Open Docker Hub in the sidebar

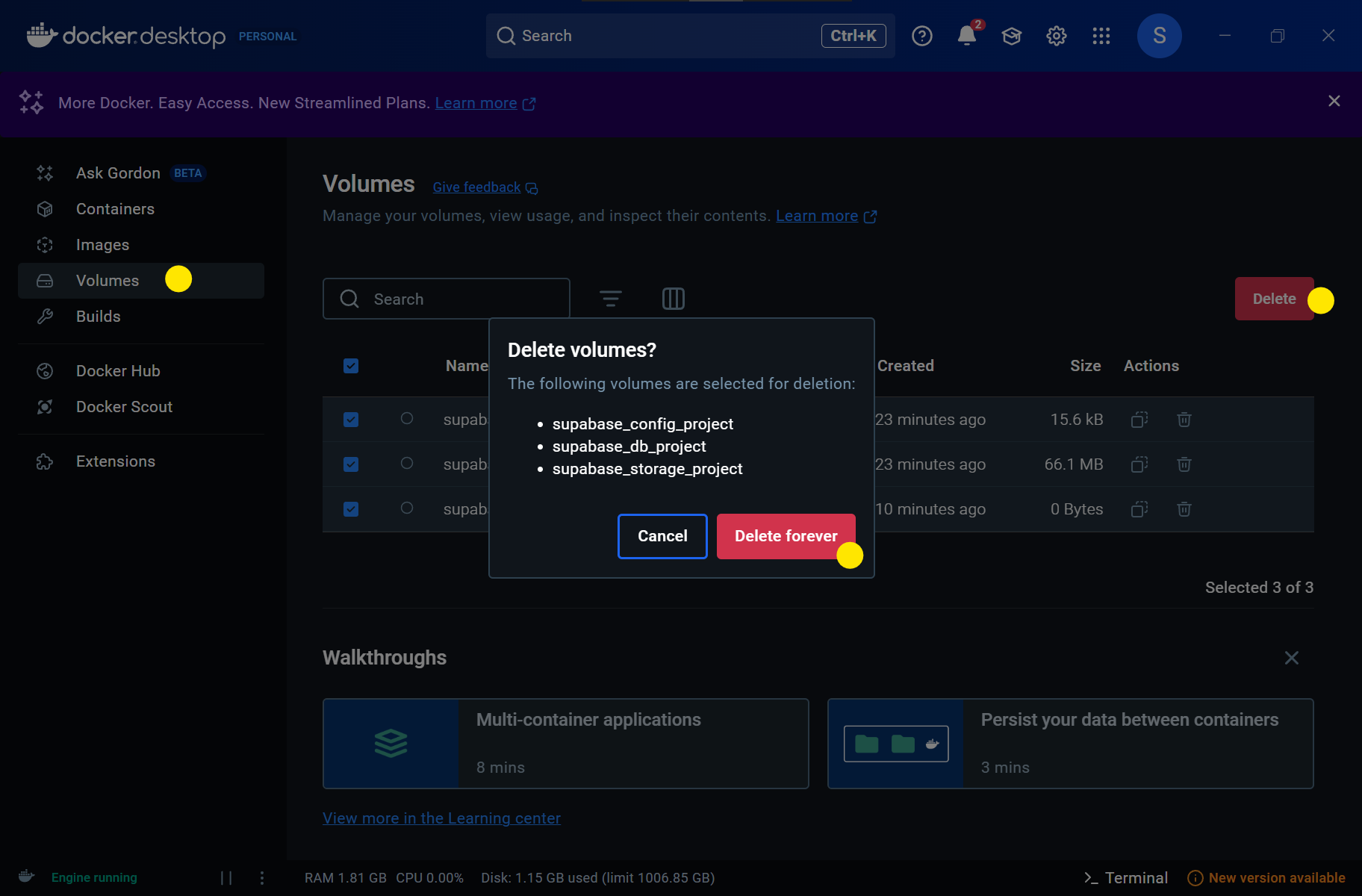coord(141,371)
